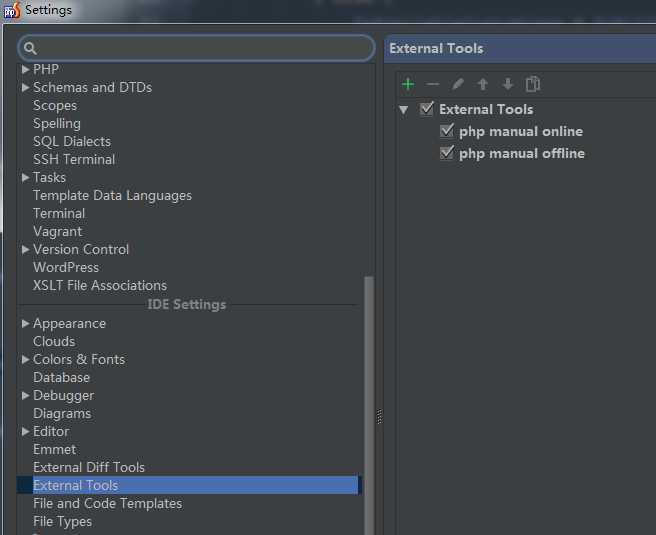656x535 pixels.
Task: Expand the Debugger settings node
Action: (x=25, y=395)
